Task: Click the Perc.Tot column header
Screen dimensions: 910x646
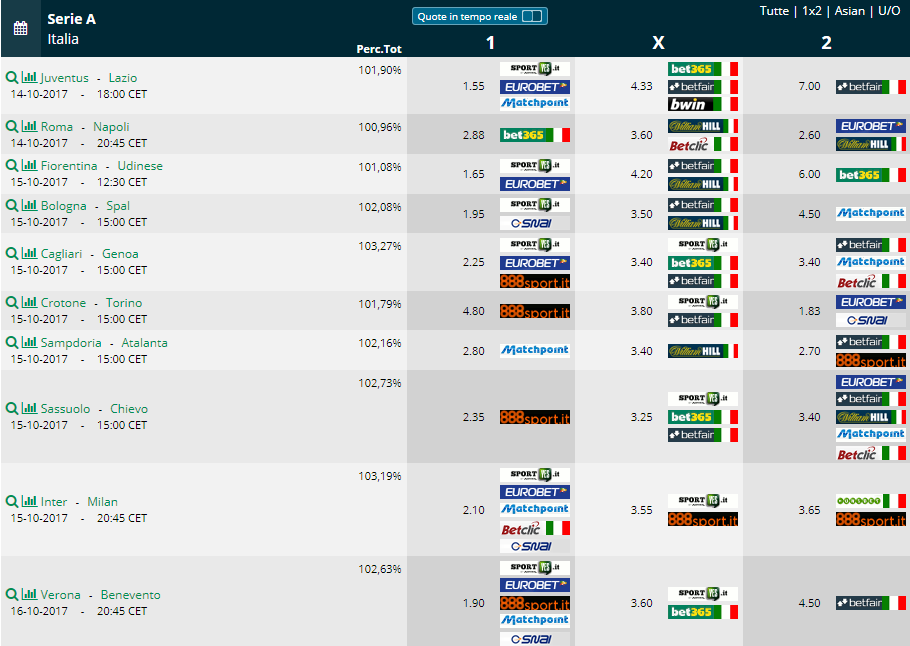Action: point(379,49)
